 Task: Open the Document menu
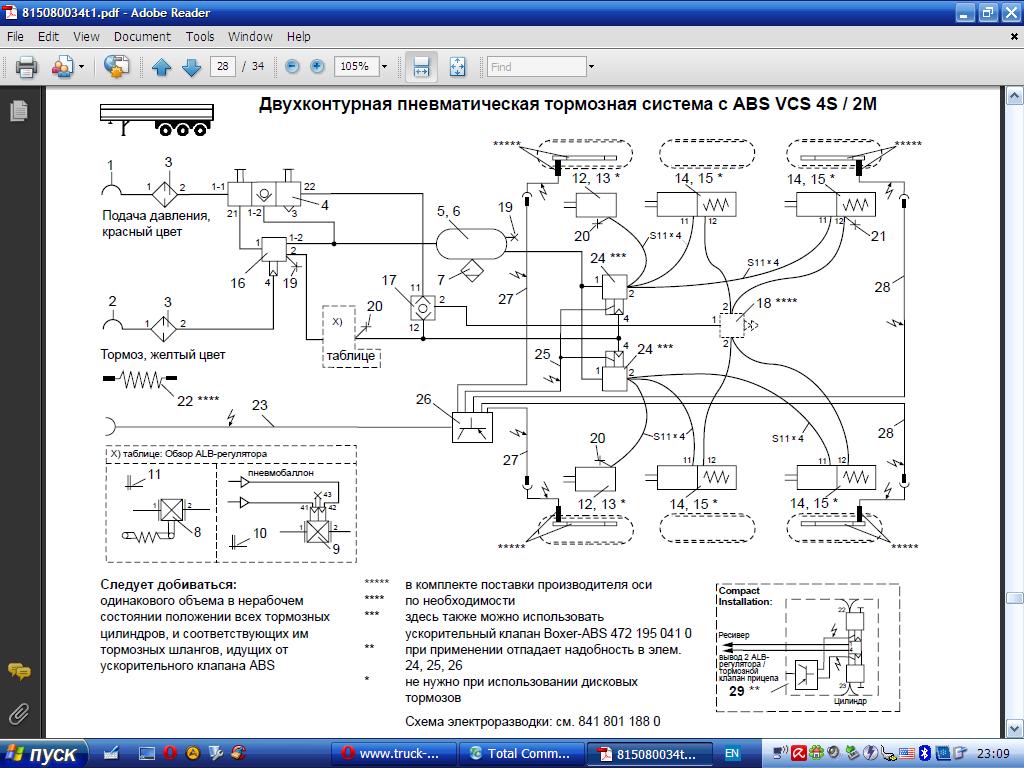click(142, 37)
